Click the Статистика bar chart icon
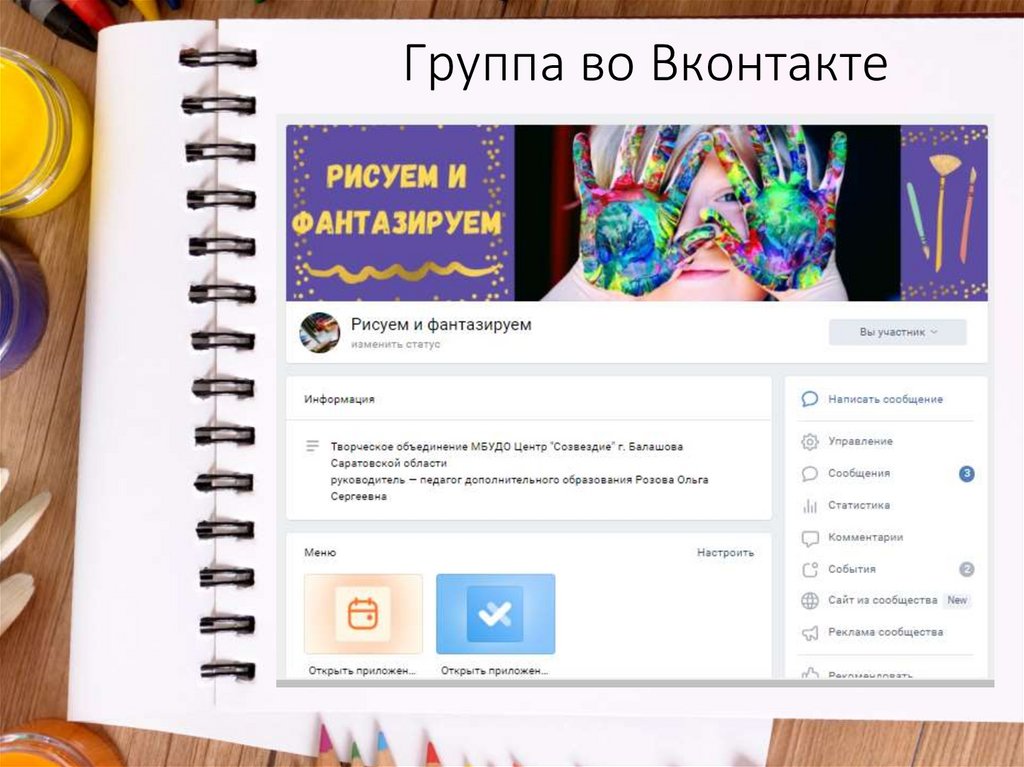Screen dimensions: 1024x767 point(810,506)
